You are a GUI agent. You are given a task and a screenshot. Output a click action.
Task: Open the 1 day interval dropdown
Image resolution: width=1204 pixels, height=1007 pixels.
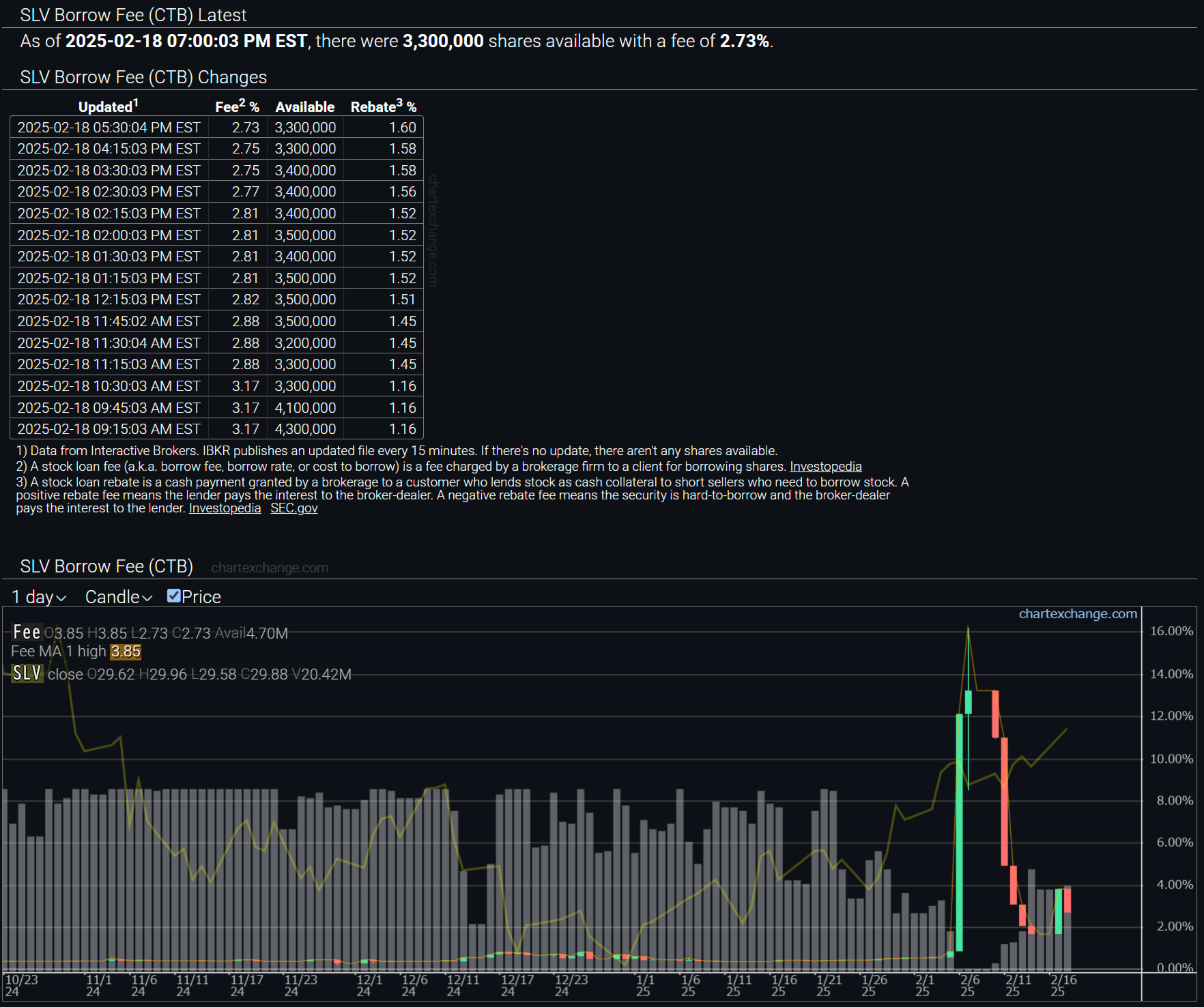click(x=39, y=598)
